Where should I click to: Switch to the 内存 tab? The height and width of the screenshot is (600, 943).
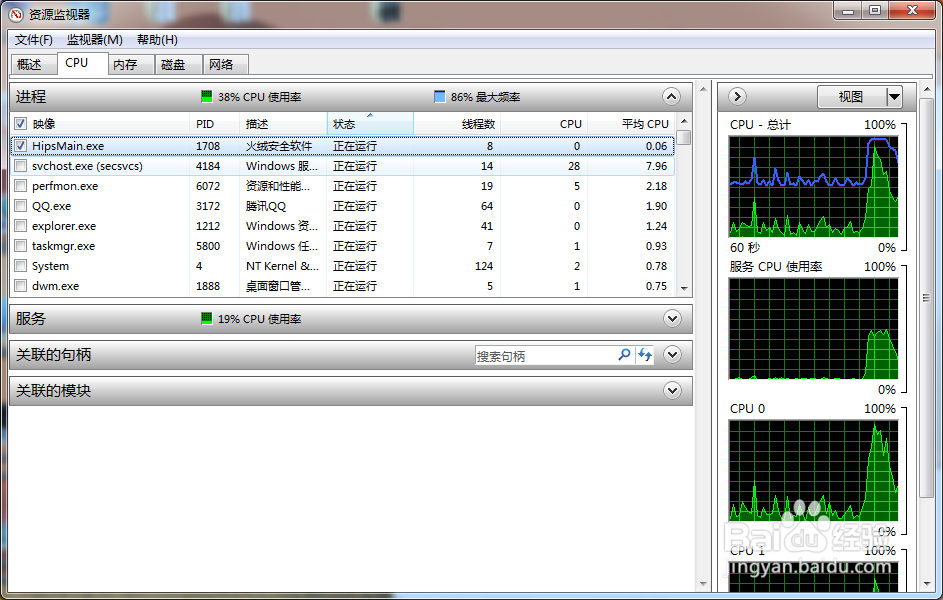[x=131, y=64]
